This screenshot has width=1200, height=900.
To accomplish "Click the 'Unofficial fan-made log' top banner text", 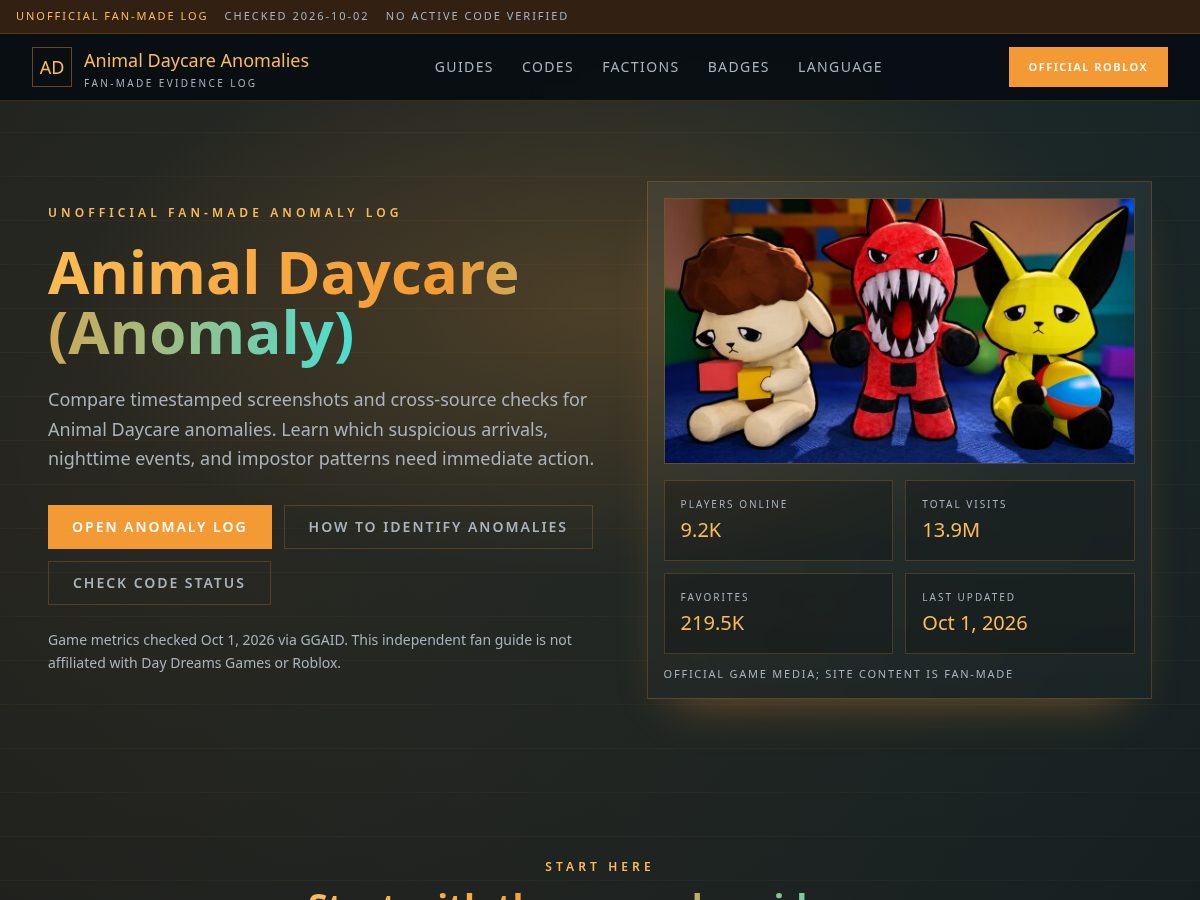I will coord(112,16).
